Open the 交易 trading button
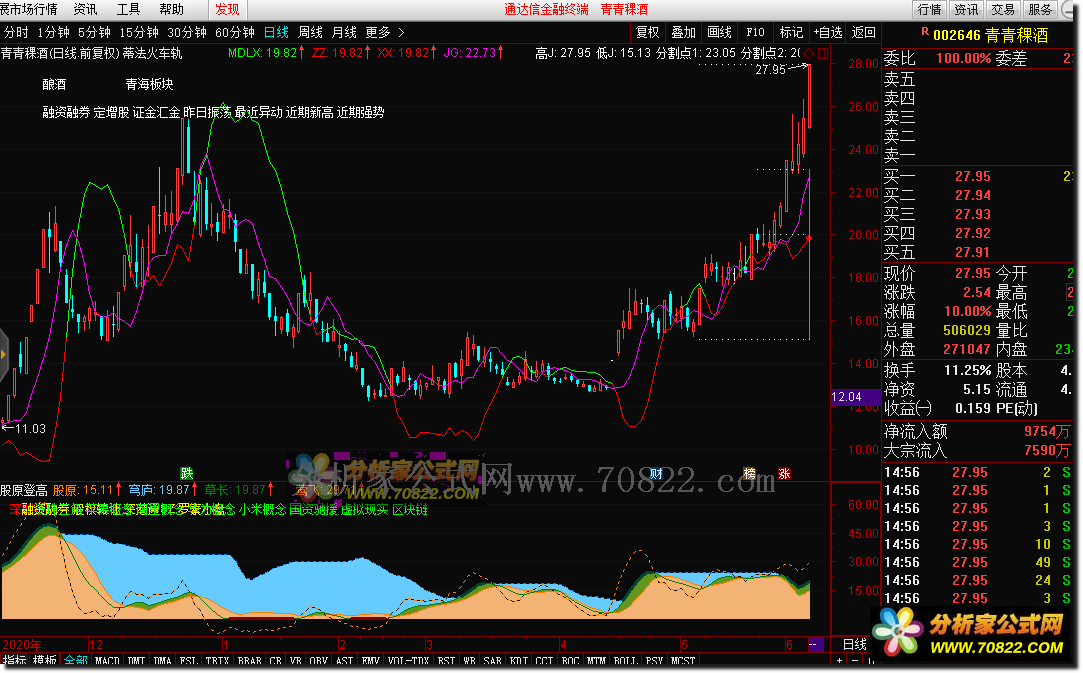Viewport: 1083px width, 673px height. click(x=1002, y=9)
